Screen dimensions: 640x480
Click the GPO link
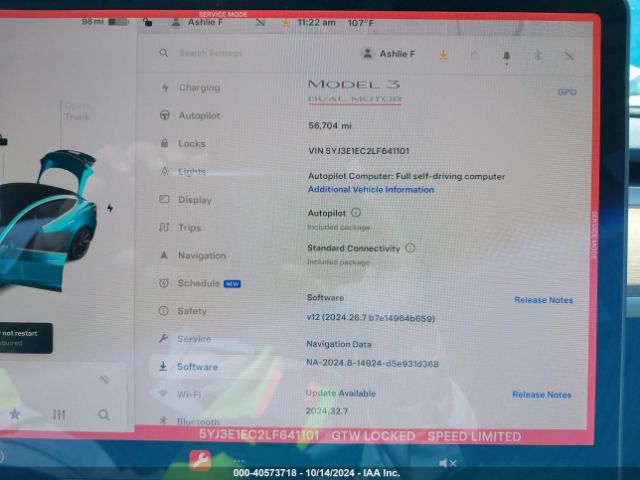tap(567, 92)
